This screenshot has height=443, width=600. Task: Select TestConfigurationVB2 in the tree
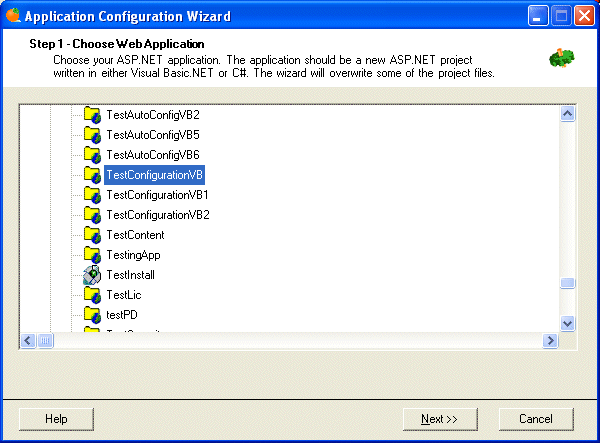coord(158,215)
